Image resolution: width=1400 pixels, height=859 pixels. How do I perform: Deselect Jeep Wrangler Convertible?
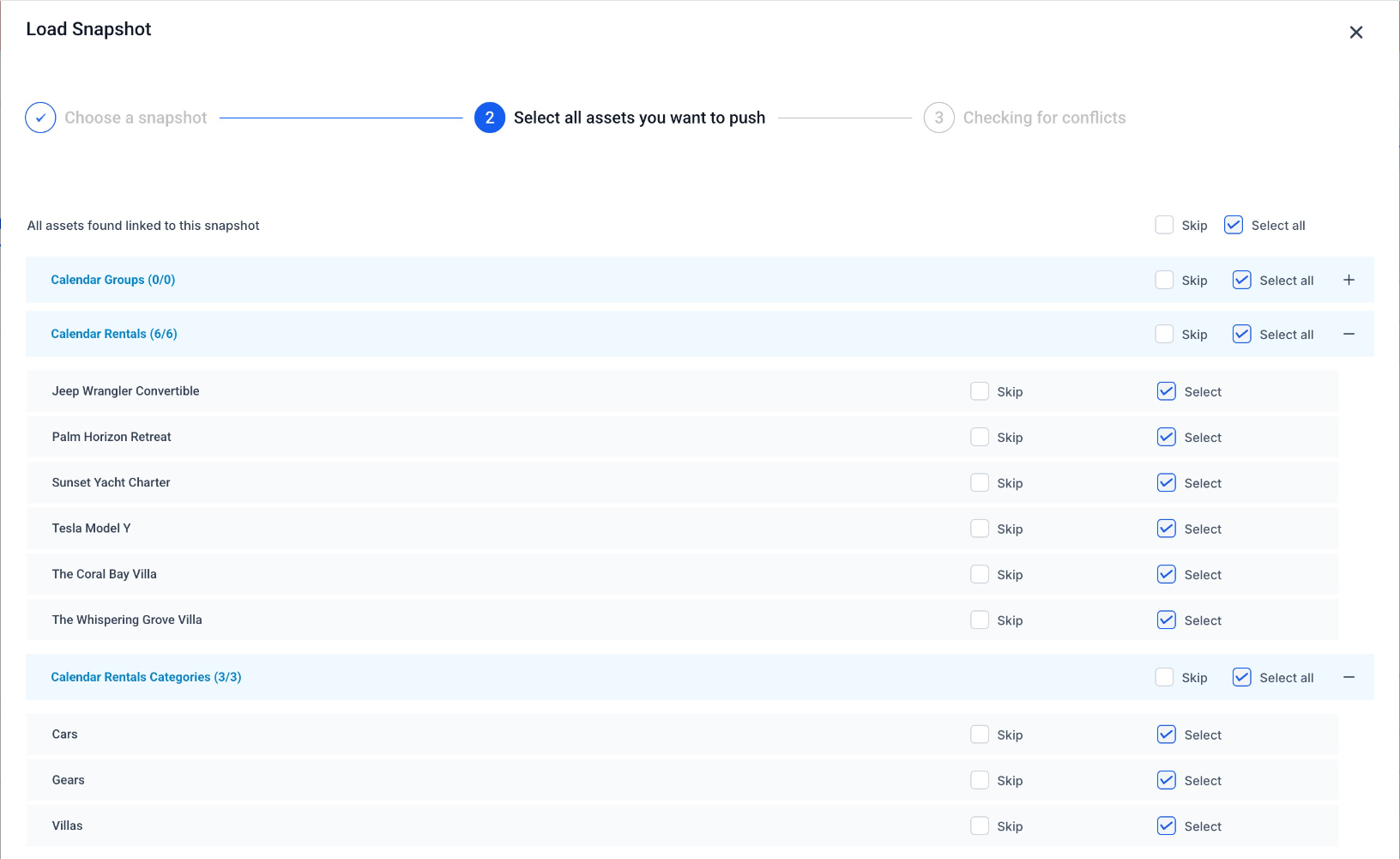1167,391
